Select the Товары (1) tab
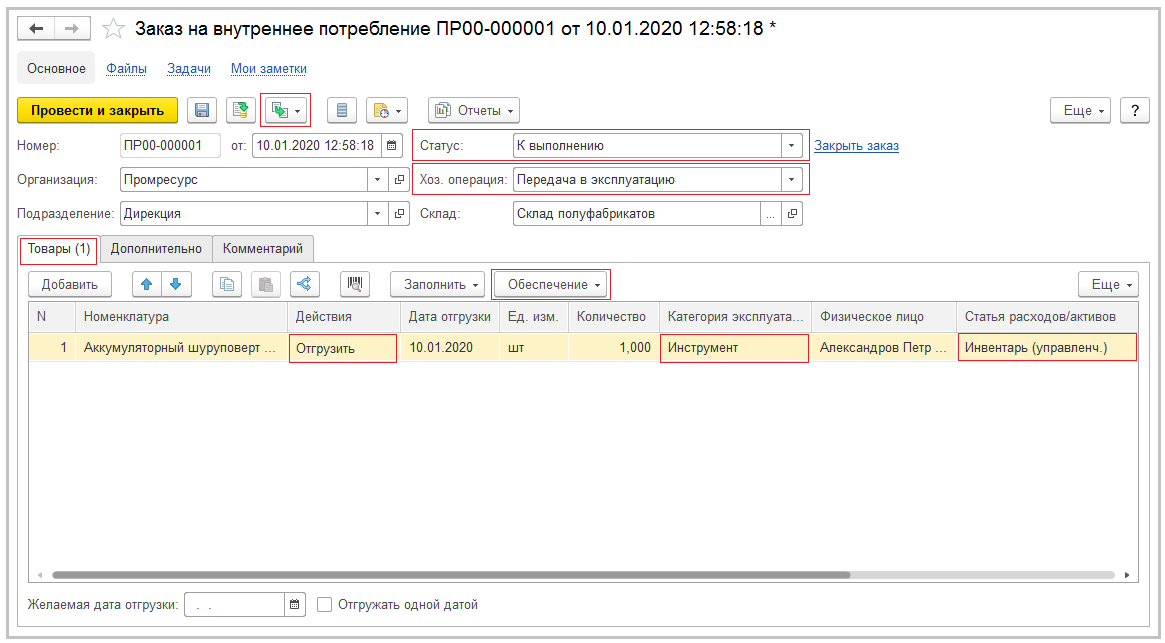The image size is (1165, 643). (x=59, y=249)
